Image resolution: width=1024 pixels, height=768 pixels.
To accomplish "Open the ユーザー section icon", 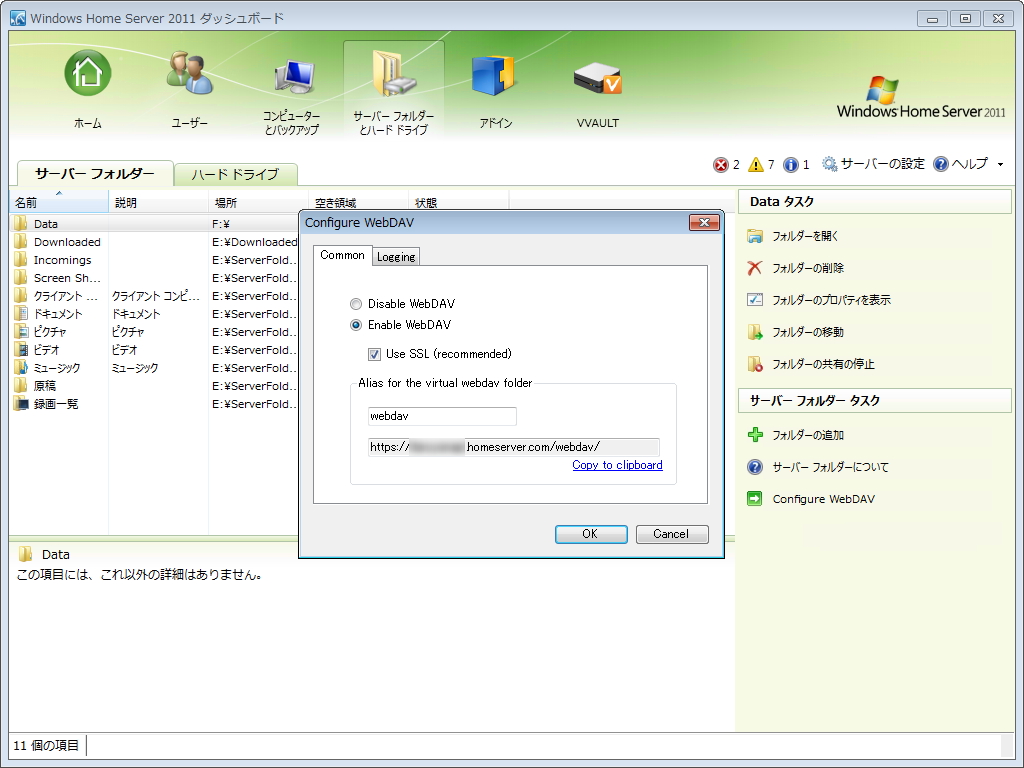I will click(189, 73).
